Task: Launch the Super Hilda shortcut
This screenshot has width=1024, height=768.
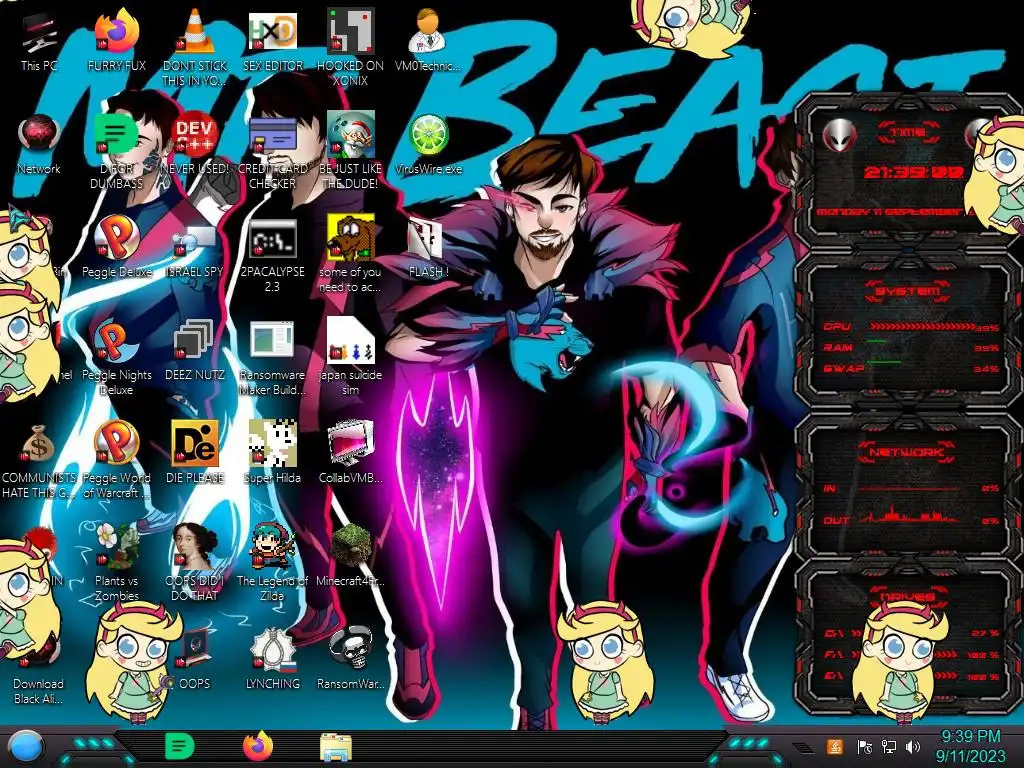Action: point(273,452)
